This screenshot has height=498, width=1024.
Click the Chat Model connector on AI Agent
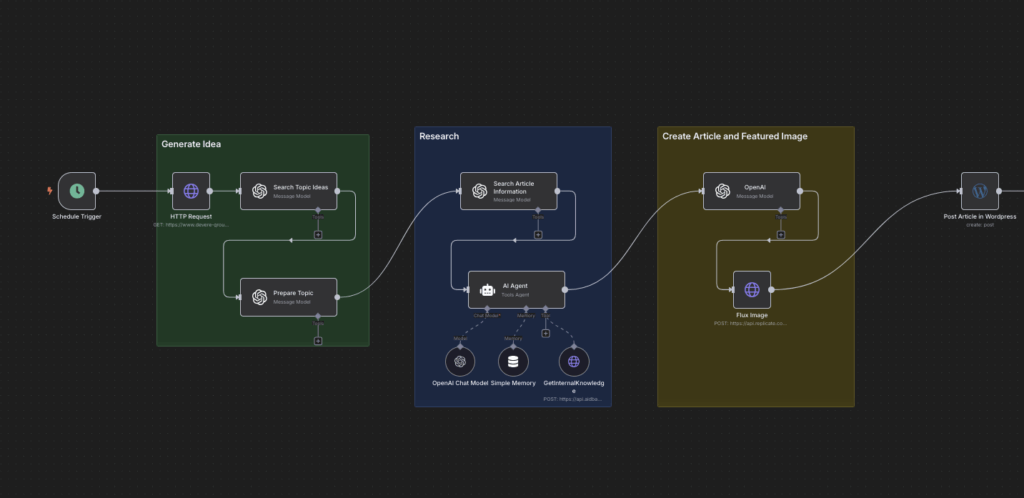[x=487, y=309]
